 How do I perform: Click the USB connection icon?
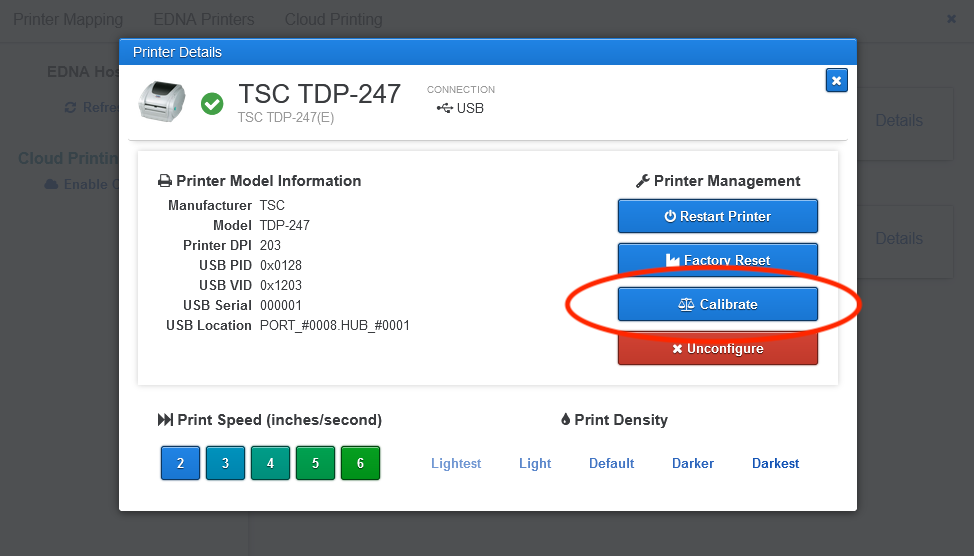[444, 108]
